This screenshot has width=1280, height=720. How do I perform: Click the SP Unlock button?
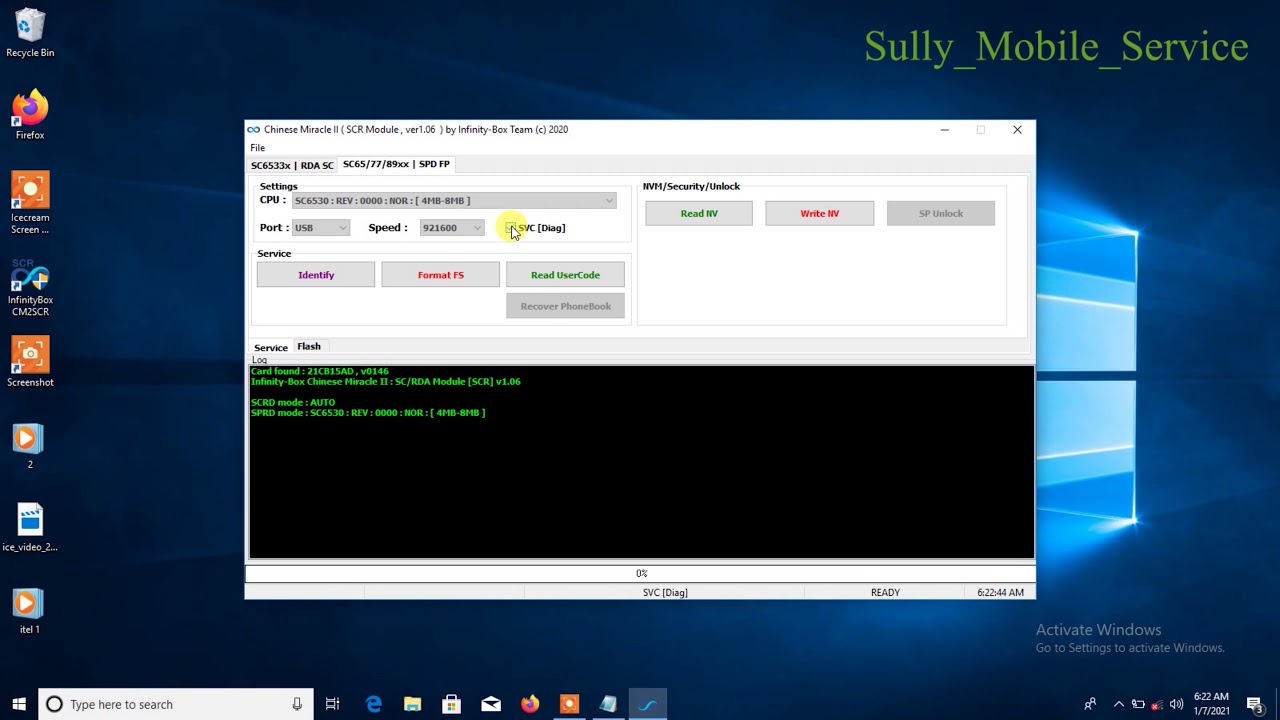(x=941, y=213)
